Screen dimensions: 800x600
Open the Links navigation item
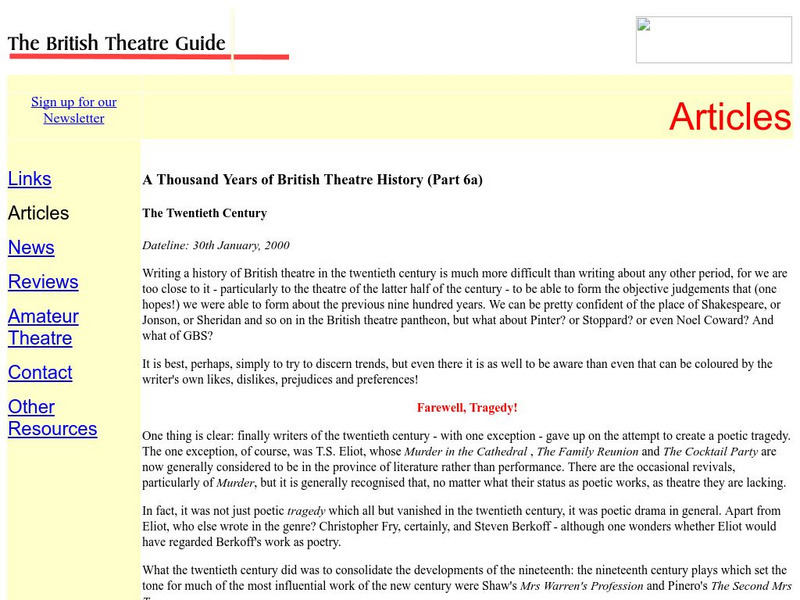coord(28,178)
